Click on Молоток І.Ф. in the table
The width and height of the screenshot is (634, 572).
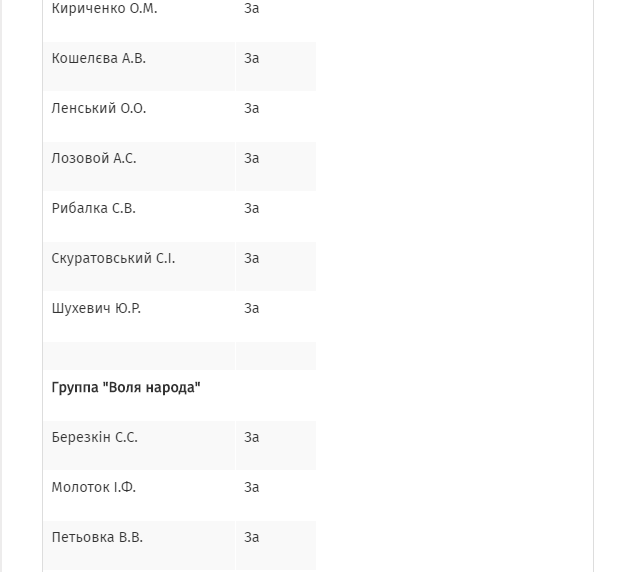tap(94, 488)
